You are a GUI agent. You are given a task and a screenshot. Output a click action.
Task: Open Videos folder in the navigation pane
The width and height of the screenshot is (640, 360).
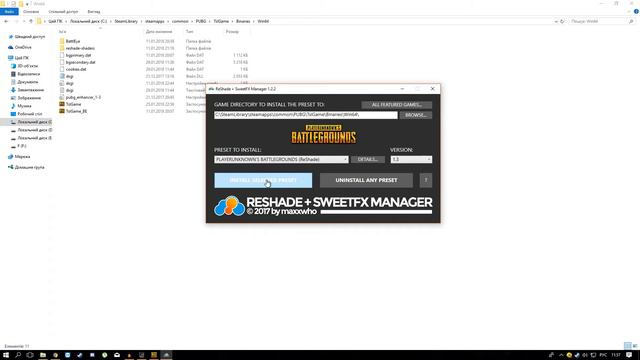tap(28, 74)
